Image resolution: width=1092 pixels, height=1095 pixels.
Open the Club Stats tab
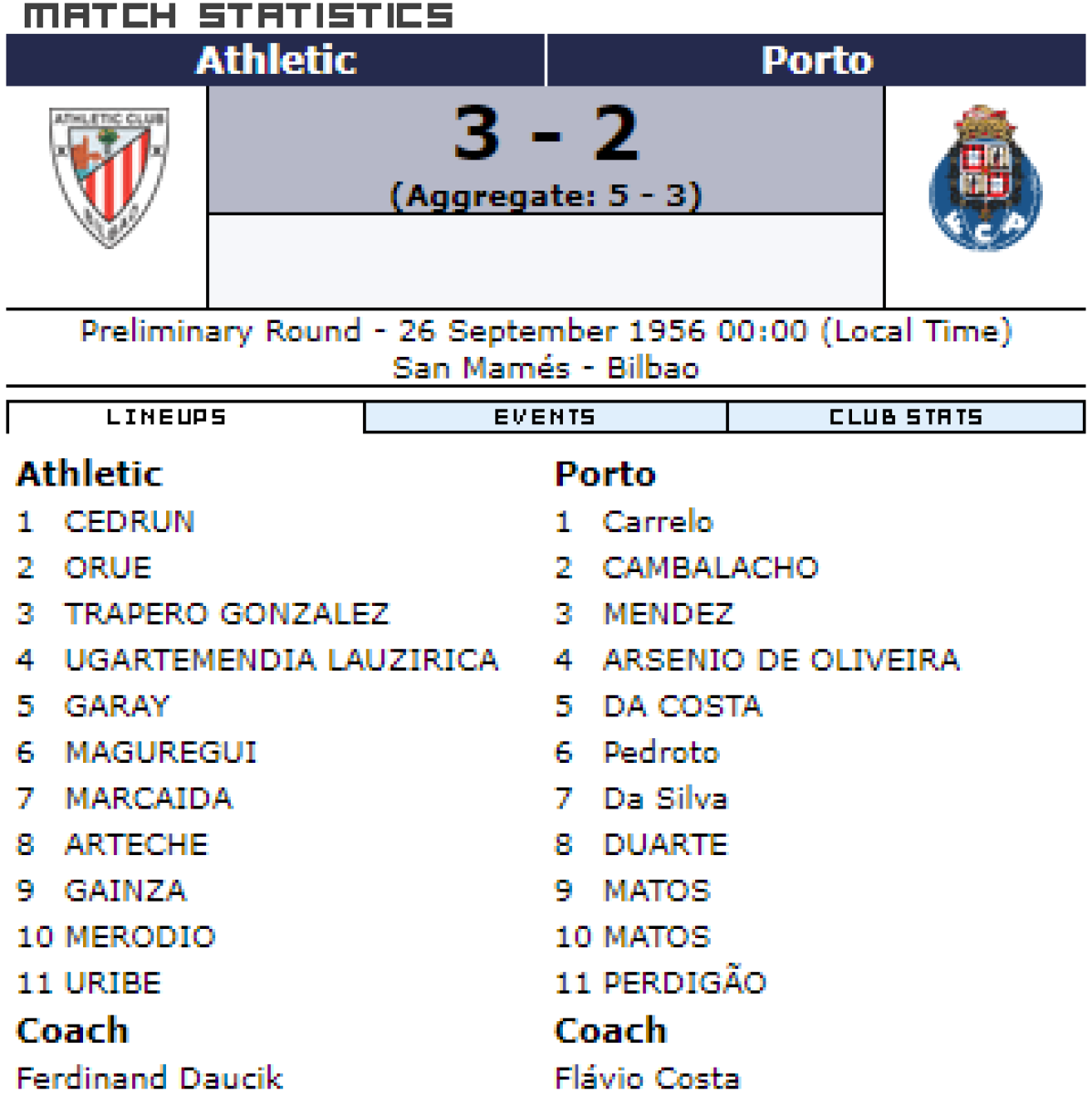point(906,417)
